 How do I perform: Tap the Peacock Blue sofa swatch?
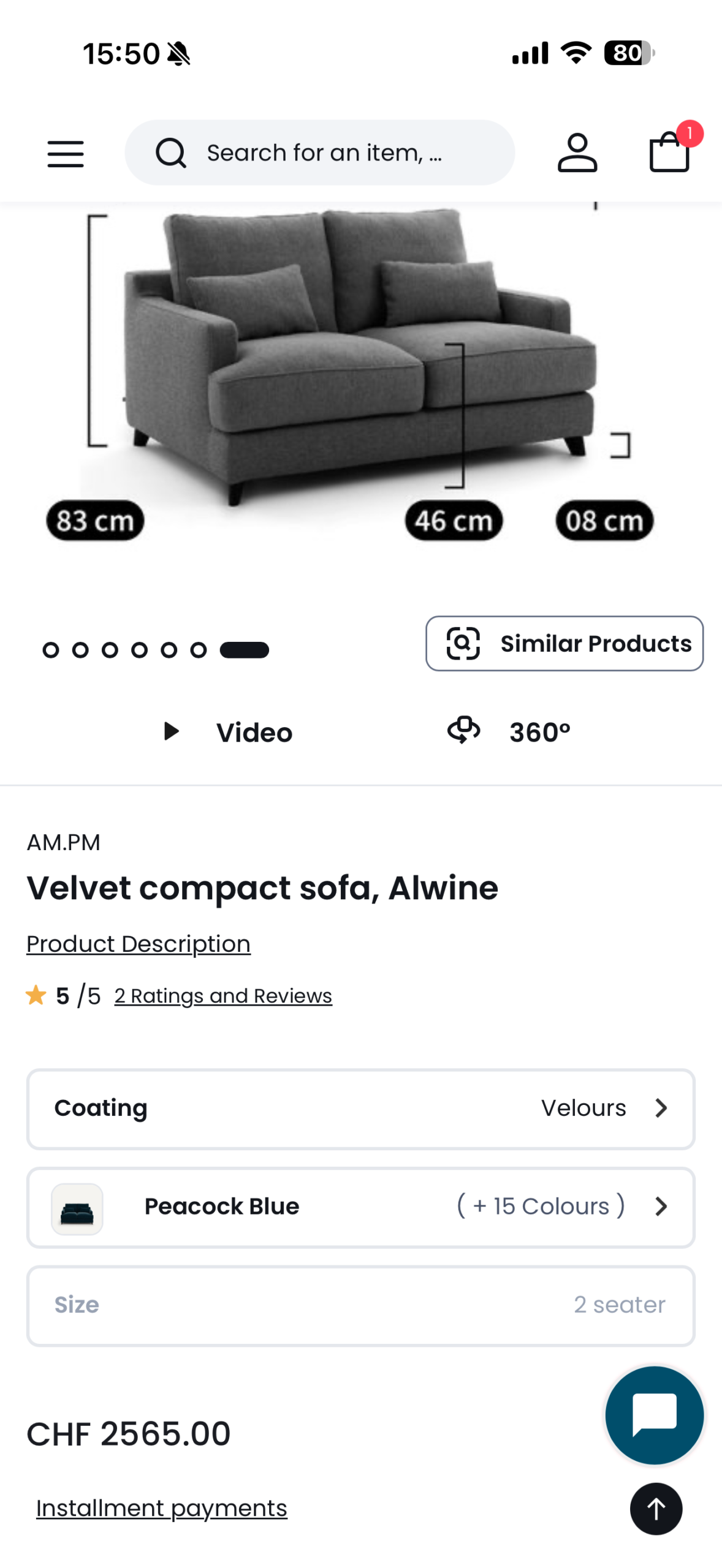tap(77, 1208)
